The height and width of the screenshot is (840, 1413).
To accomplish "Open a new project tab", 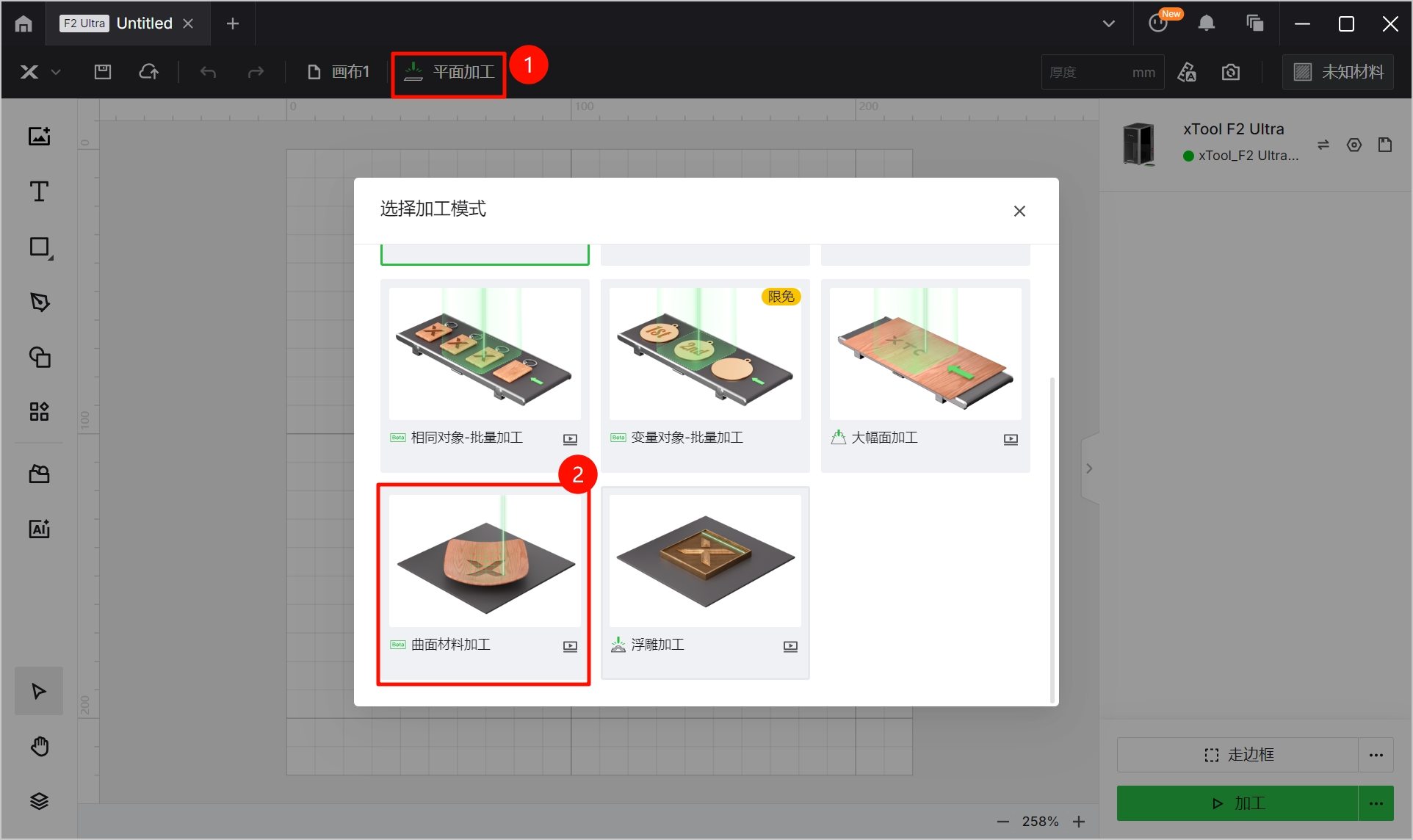I will pos(233,23).
